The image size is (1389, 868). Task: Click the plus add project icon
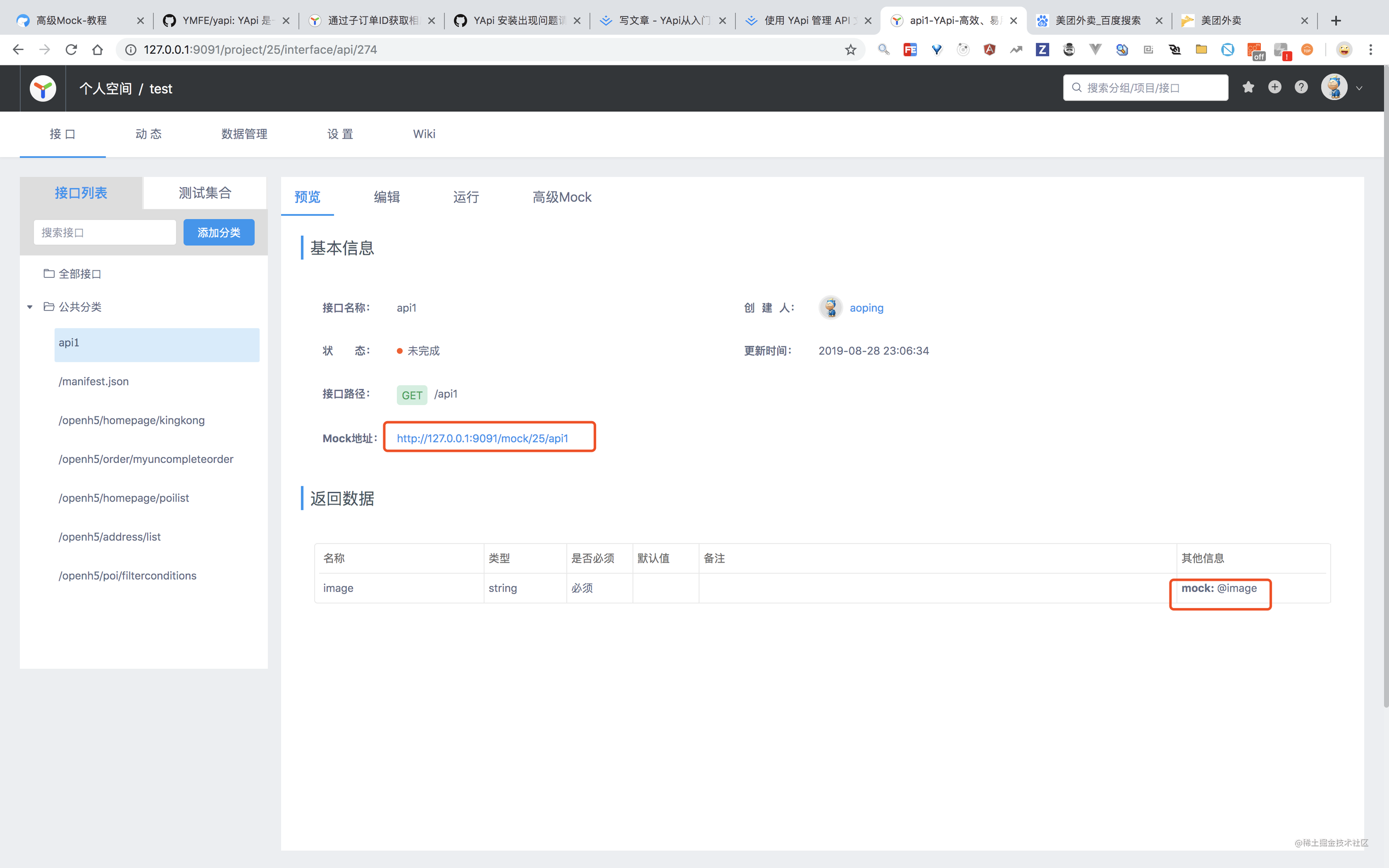click(1275, 87)
